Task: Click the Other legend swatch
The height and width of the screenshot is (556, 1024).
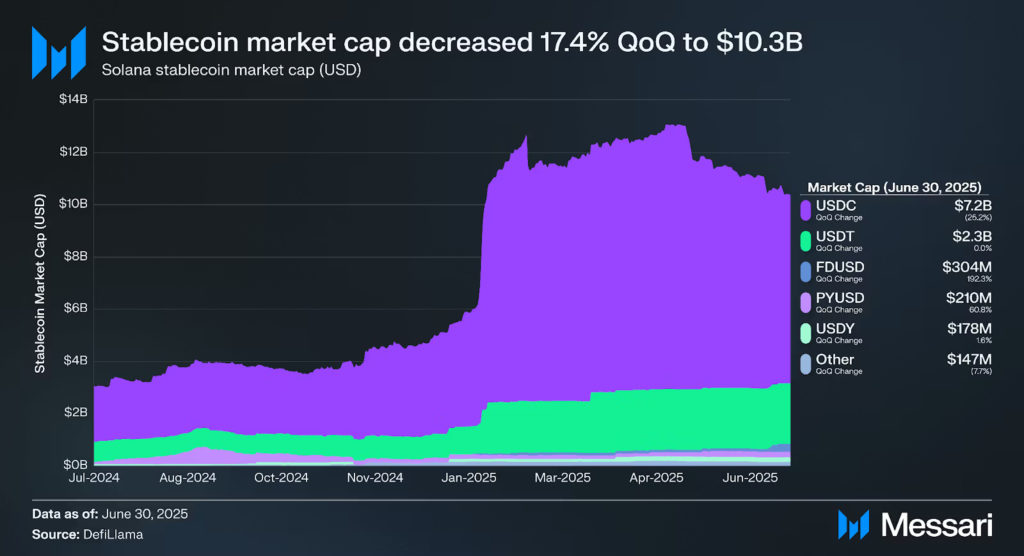Action: pyautogui.click(x=806, y=362)
